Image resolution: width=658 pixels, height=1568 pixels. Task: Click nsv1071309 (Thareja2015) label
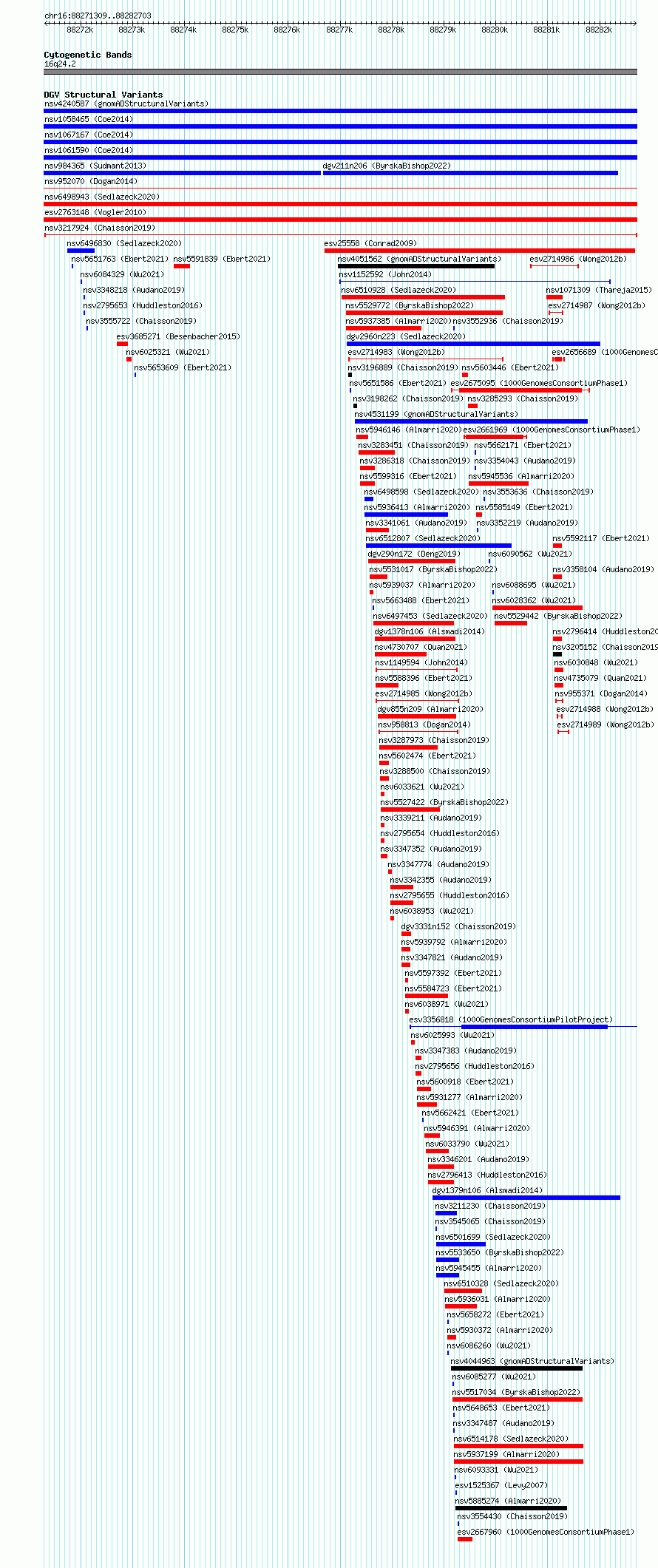click(x=599, y=290)
